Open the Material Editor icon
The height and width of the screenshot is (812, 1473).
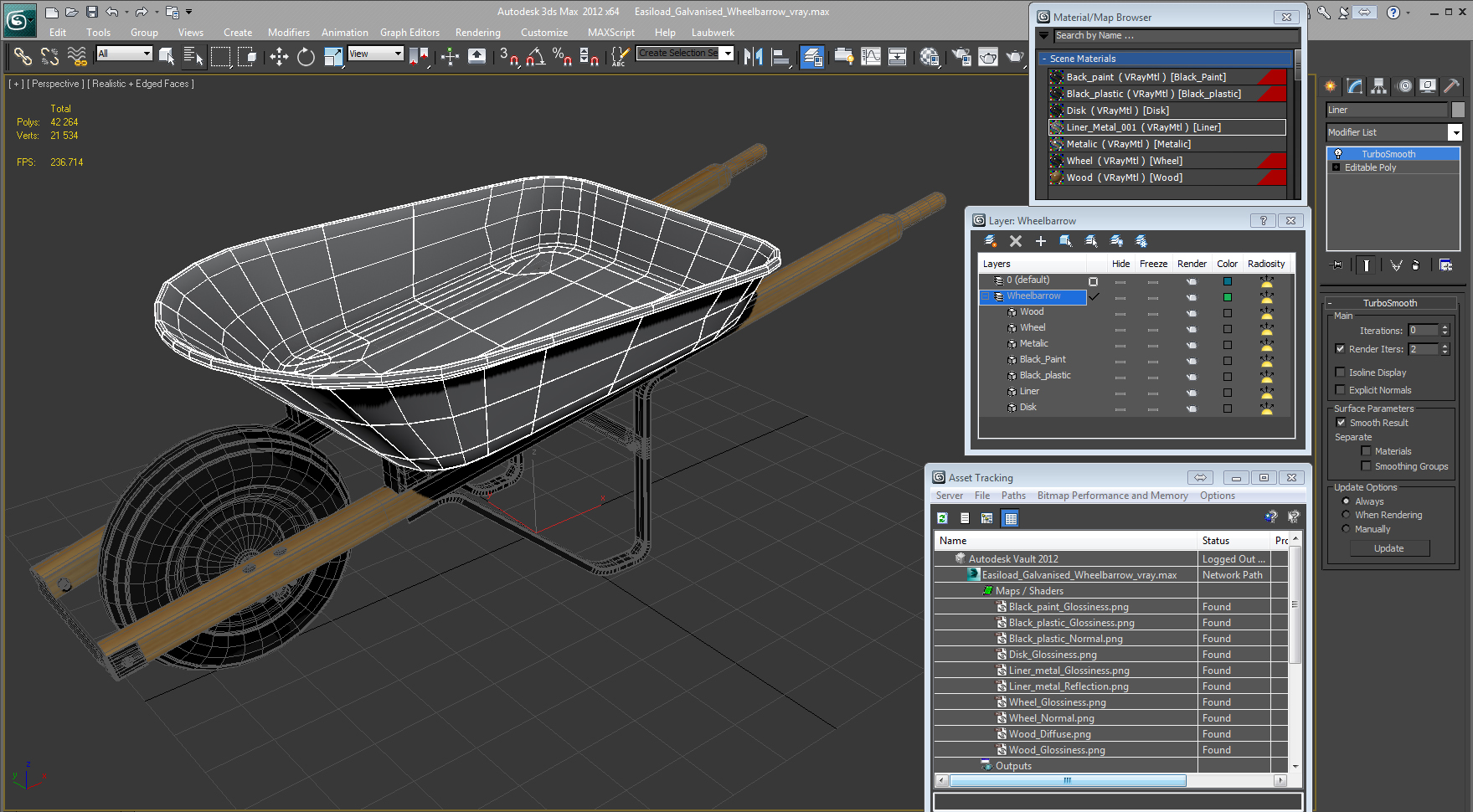pyautogui.click(x=930, y=56)
